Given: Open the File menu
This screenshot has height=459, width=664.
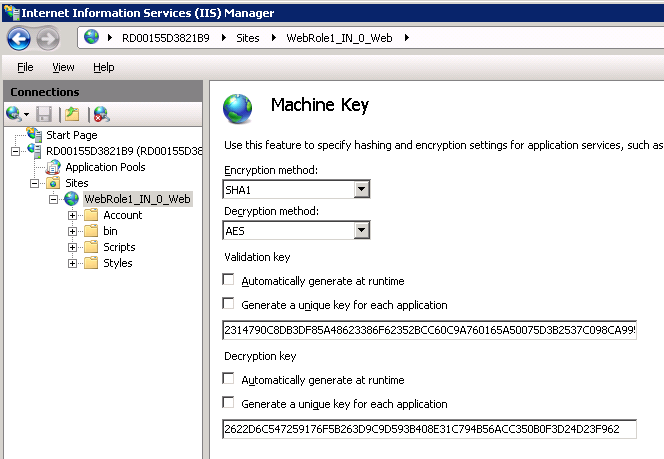Looking at the screenshot, I should [x=25, y=67].
